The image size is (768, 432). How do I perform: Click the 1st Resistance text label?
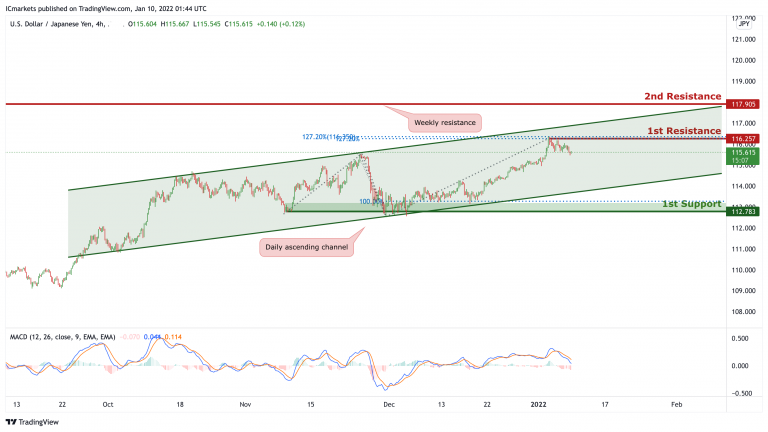click(x=684, y=131)
